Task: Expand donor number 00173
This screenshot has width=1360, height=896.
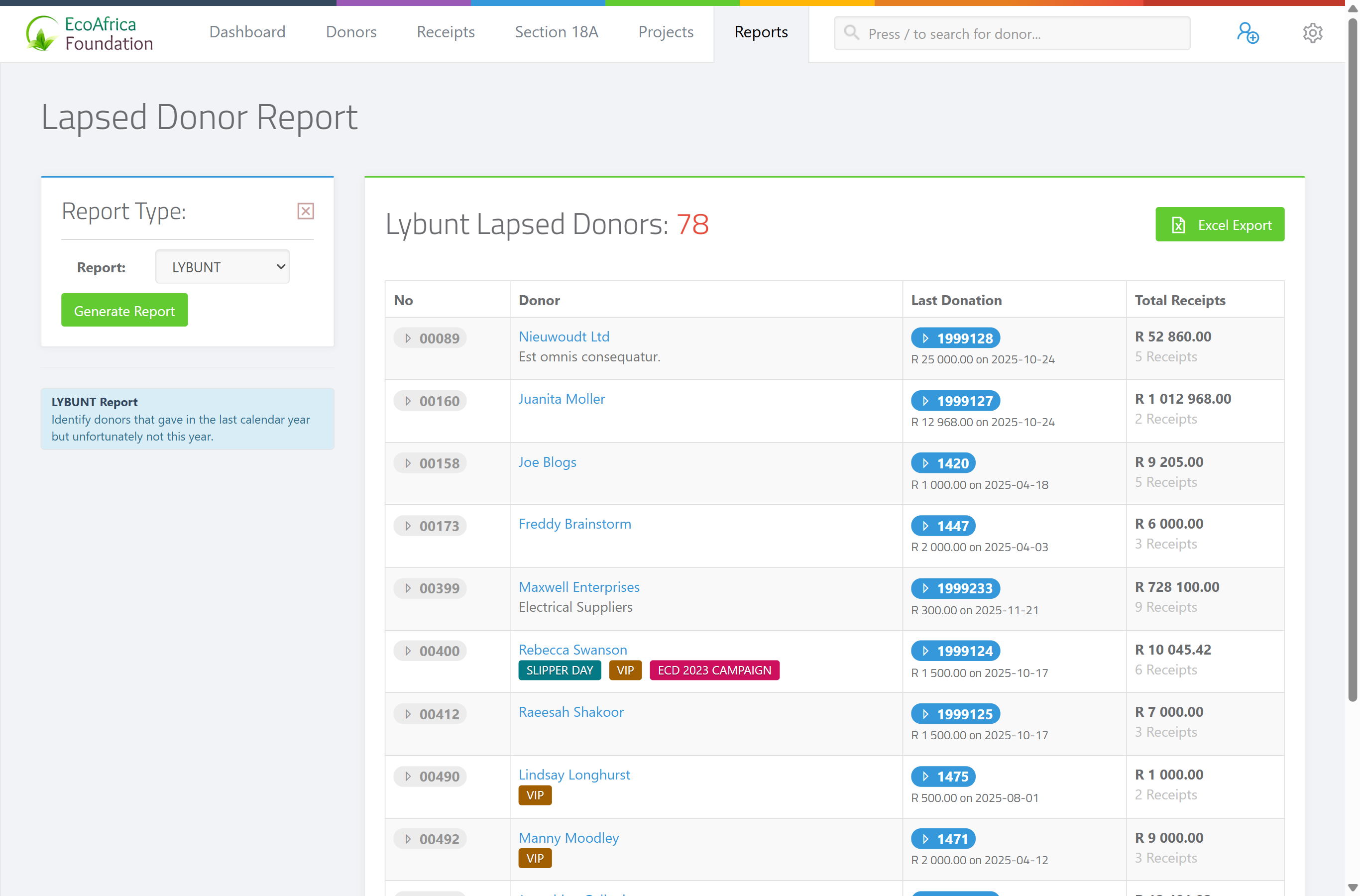Action: click(x=430, y=526)
